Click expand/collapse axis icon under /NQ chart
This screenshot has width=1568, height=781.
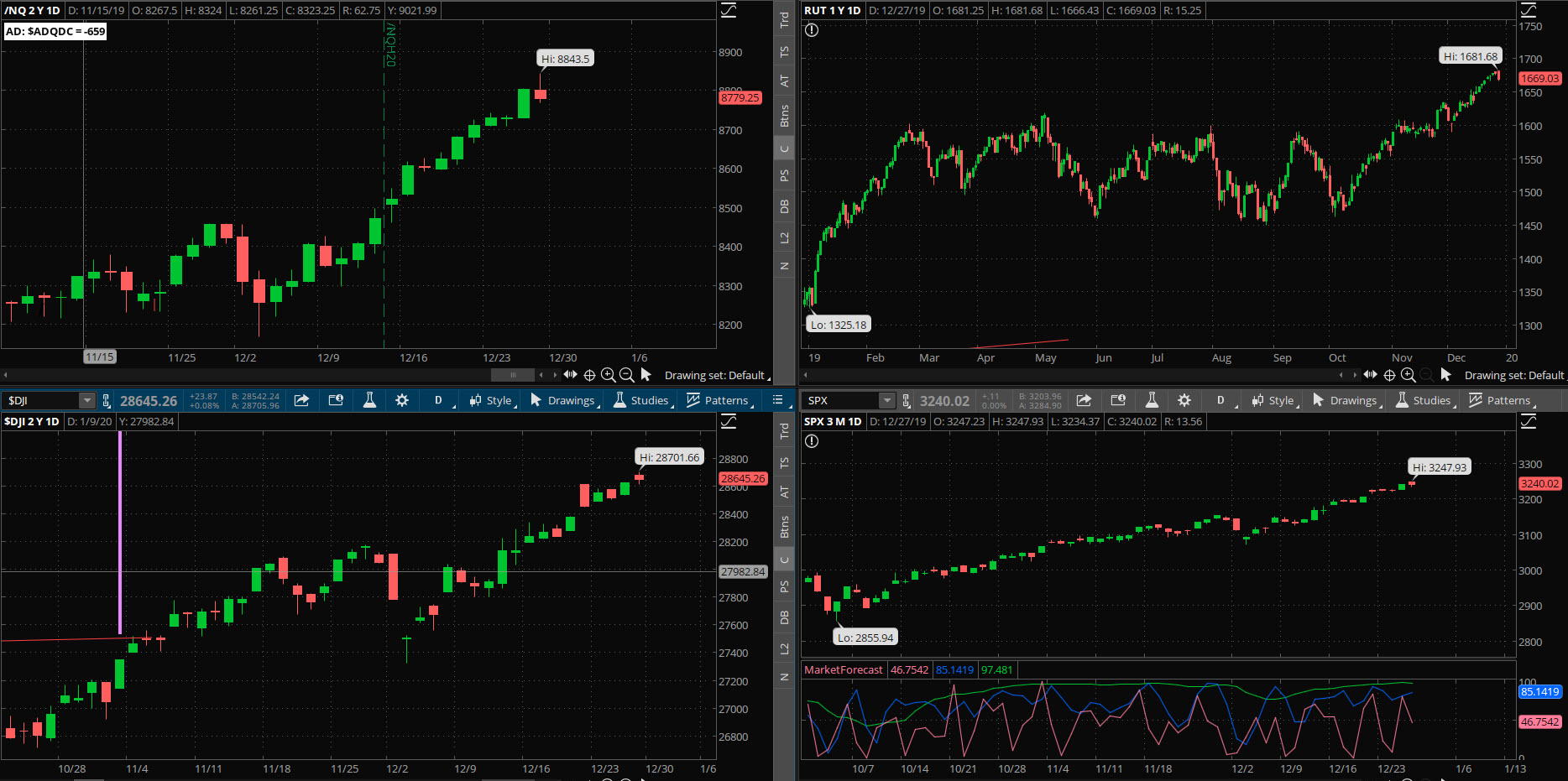coord(571,375)
